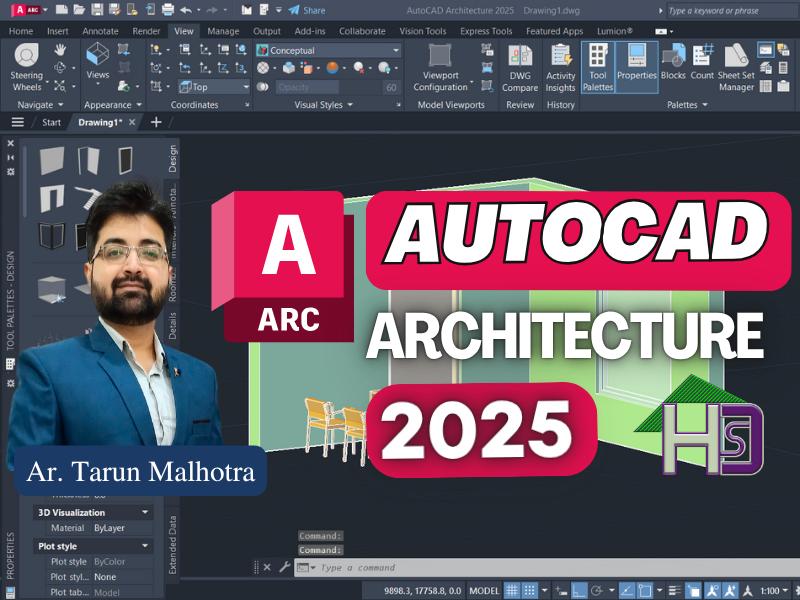The height and width of the screenshot is (600, 800).
Task: Click the Start tab near the drawing tabs
Action: tap(50, 121)
